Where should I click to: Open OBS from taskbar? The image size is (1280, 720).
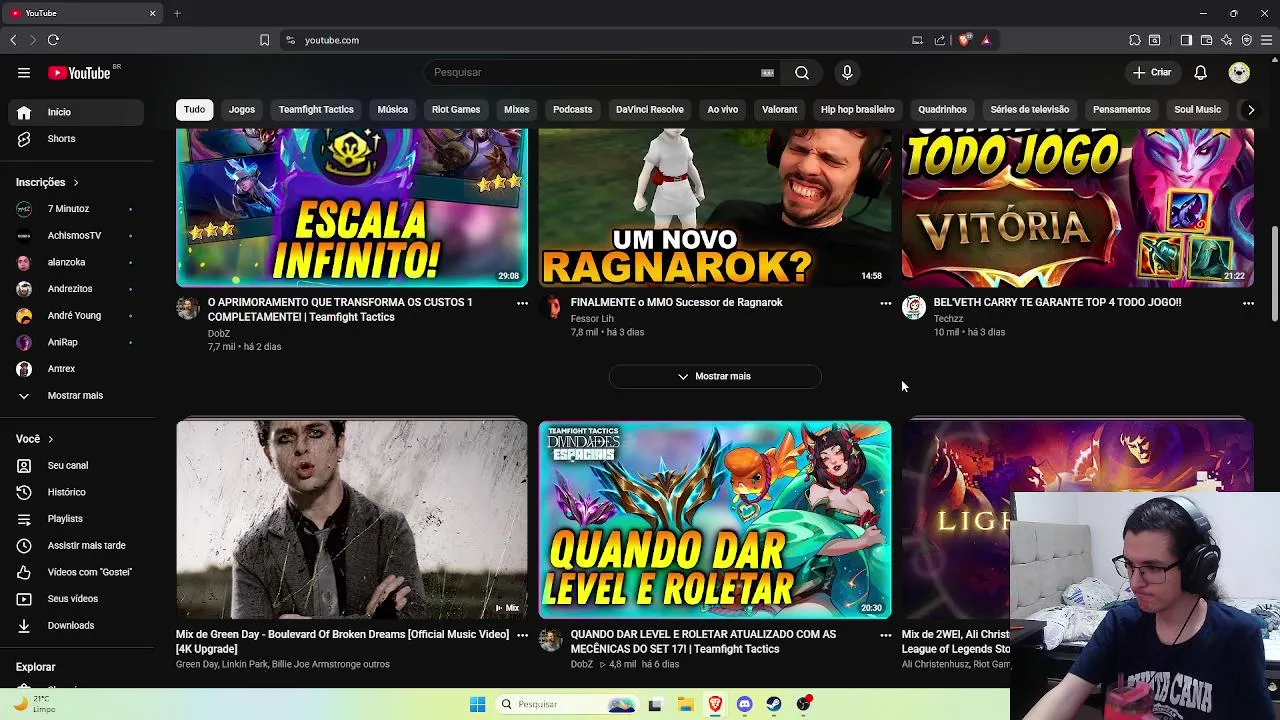(x=804, y=704)
